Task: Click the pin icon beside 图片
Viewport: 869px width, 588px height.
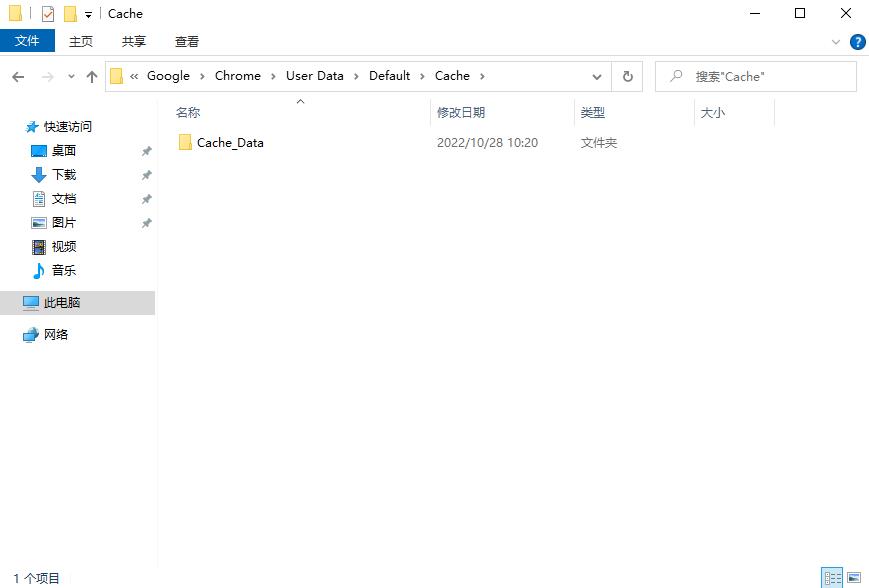Action: [146, 223]
